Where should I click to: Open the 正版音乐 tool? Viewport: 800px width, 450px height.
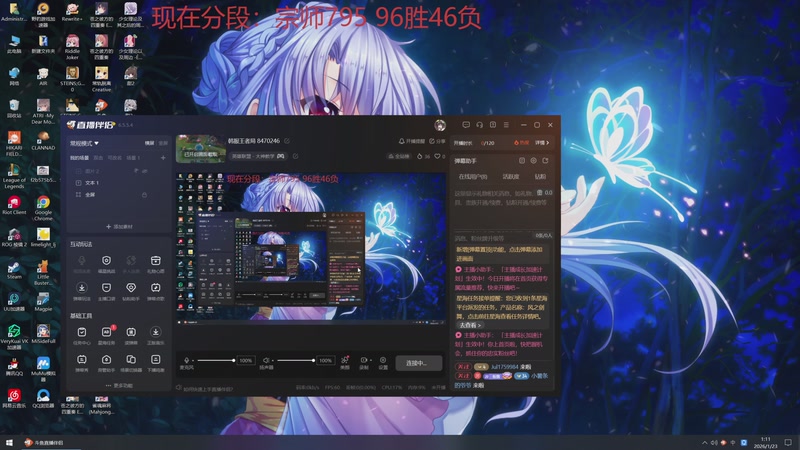coord(156,335)
